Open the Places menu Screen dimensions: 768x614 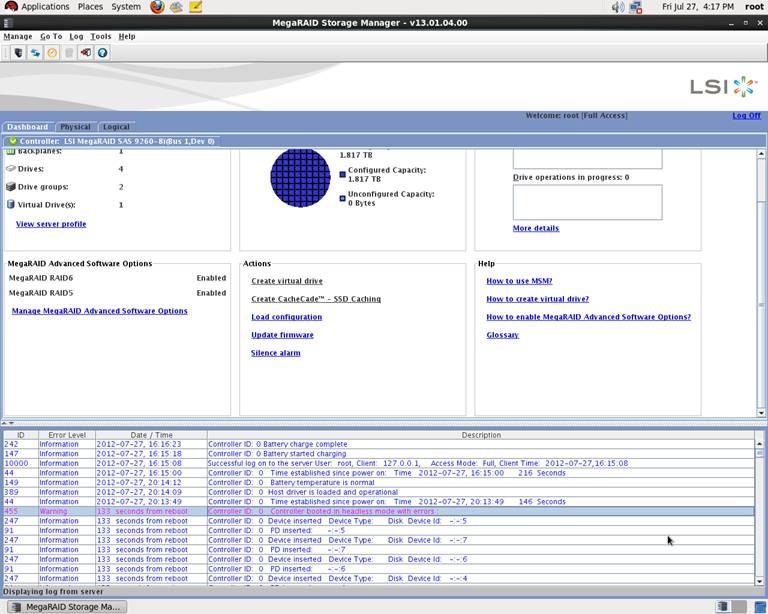[x=90, y=7]
